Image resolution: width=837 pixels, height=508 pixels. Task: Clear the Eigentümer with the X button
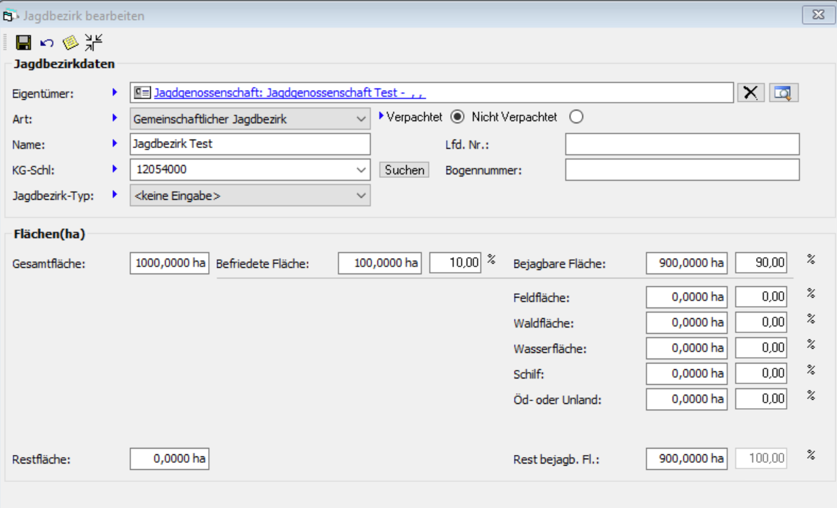coord(751,93)
